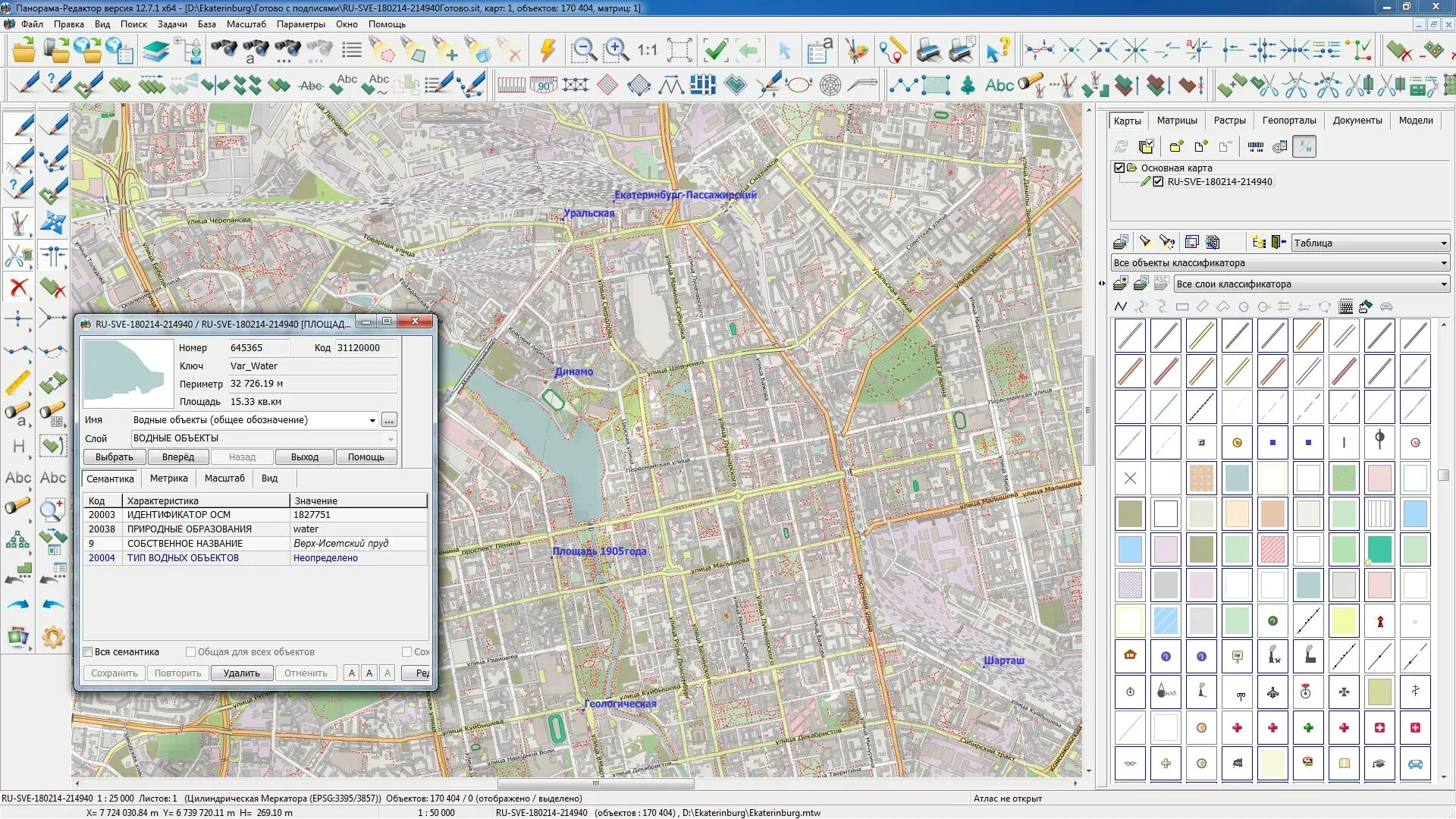The image size is (1456, 819).
Task: Open the Задачи menu
Action: tap(172, 24)
